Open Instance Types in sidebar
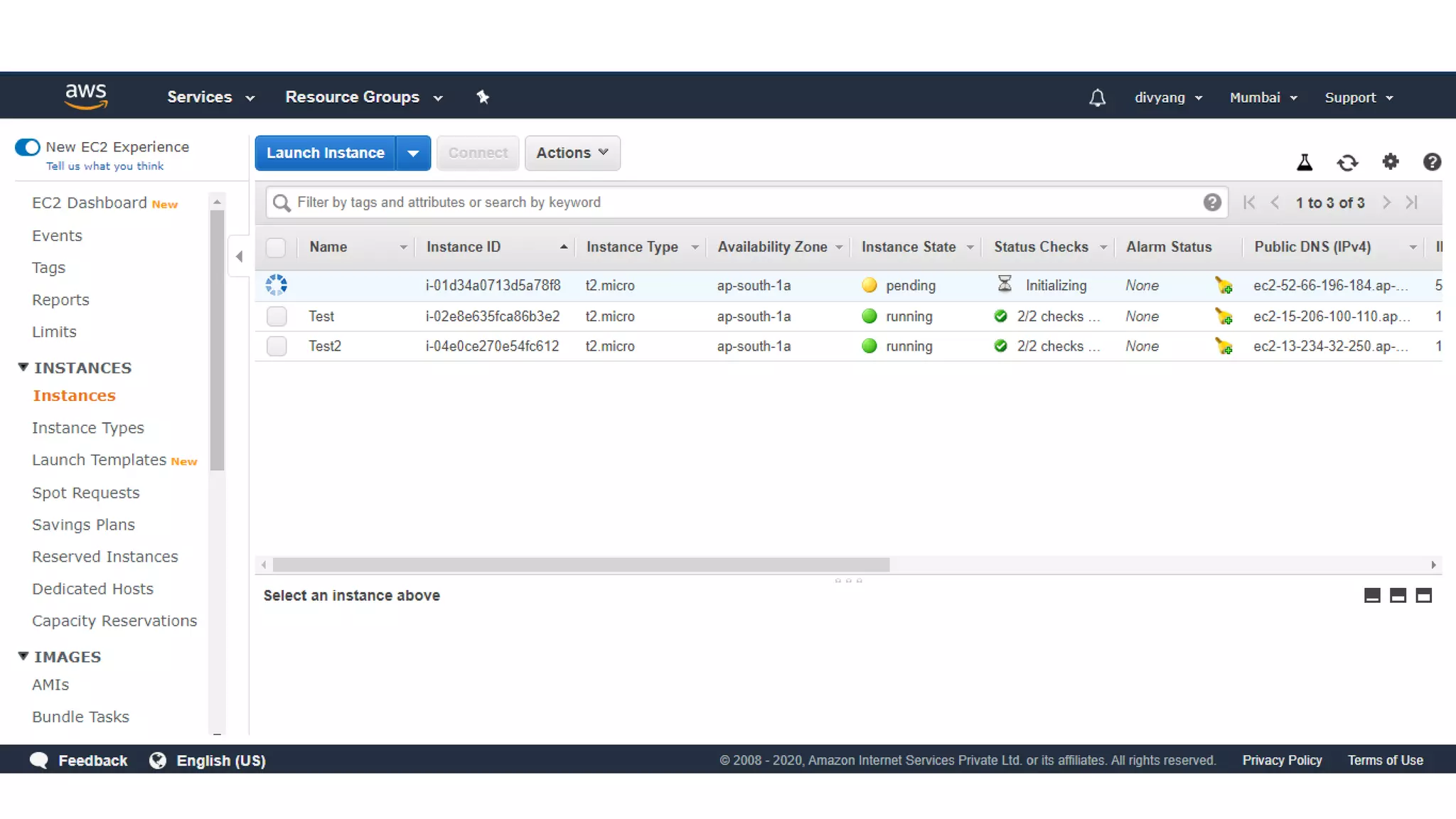Viewport: 1456px width, 819px height. (87, 428)
